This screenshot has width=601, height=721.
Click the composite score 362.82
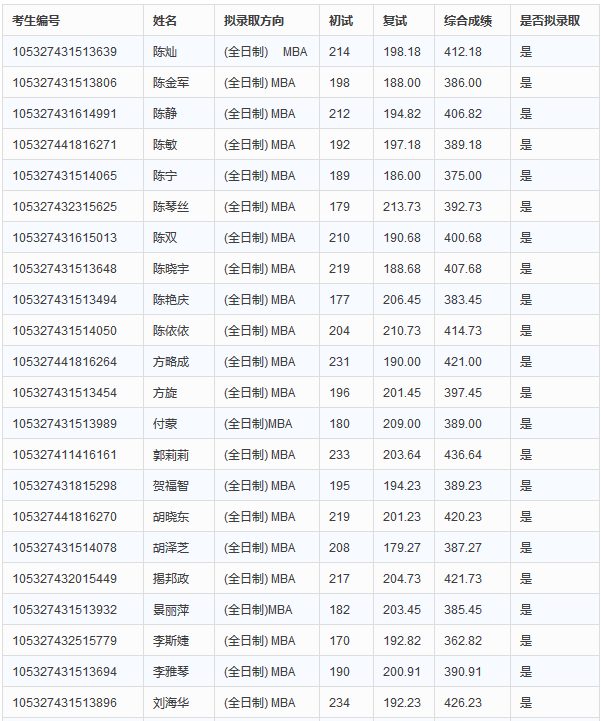tap(463, 641)
